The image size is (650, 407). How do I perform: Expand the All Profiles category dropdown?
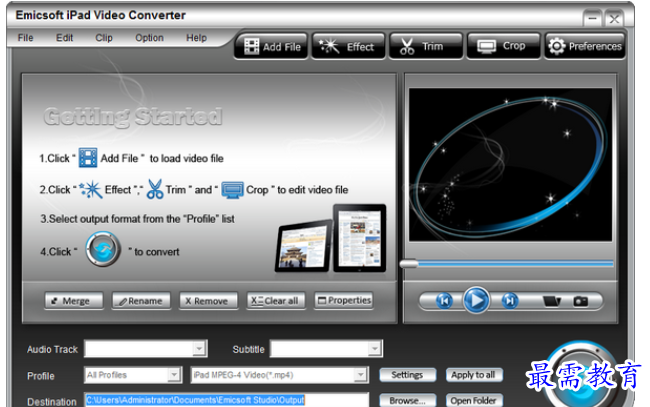click(x=174, y=375)
